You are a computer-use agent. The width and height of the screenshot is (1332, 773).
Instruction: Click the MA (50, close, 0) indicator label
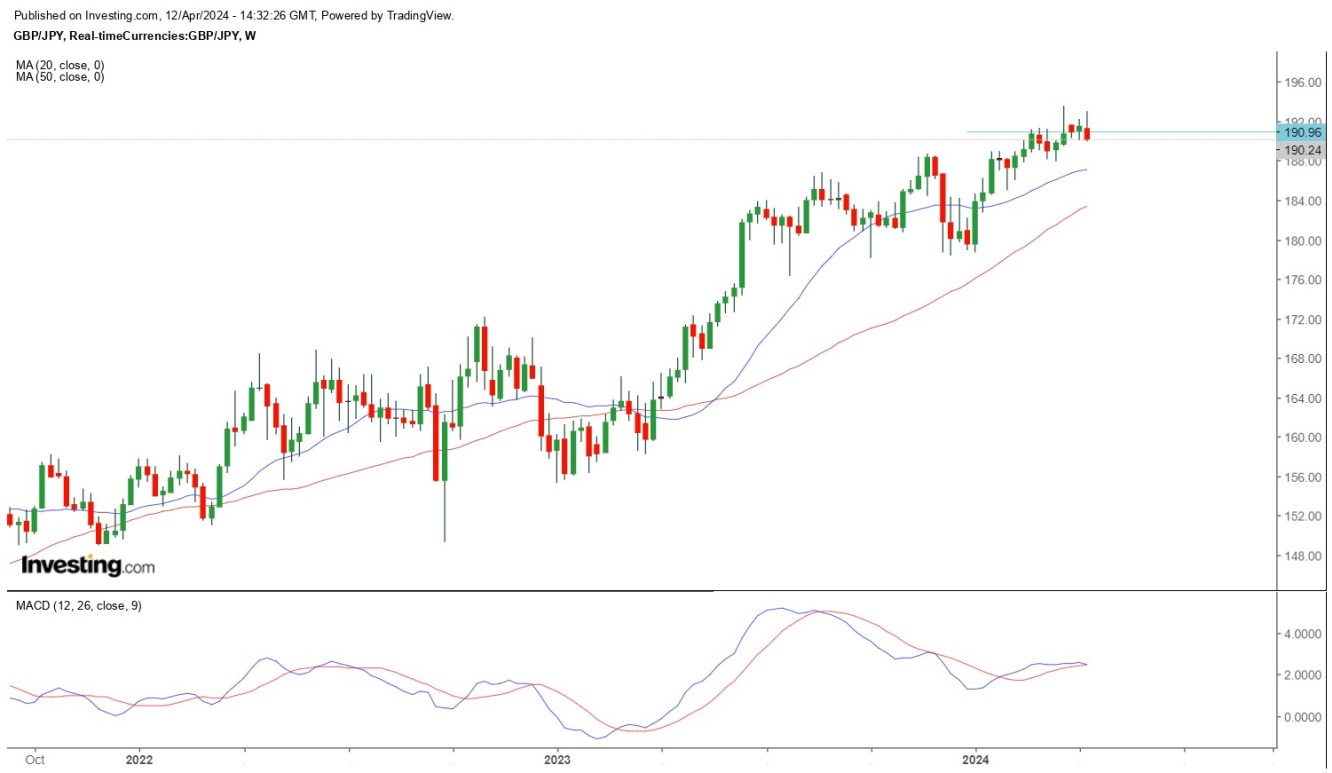pos(60,77)
